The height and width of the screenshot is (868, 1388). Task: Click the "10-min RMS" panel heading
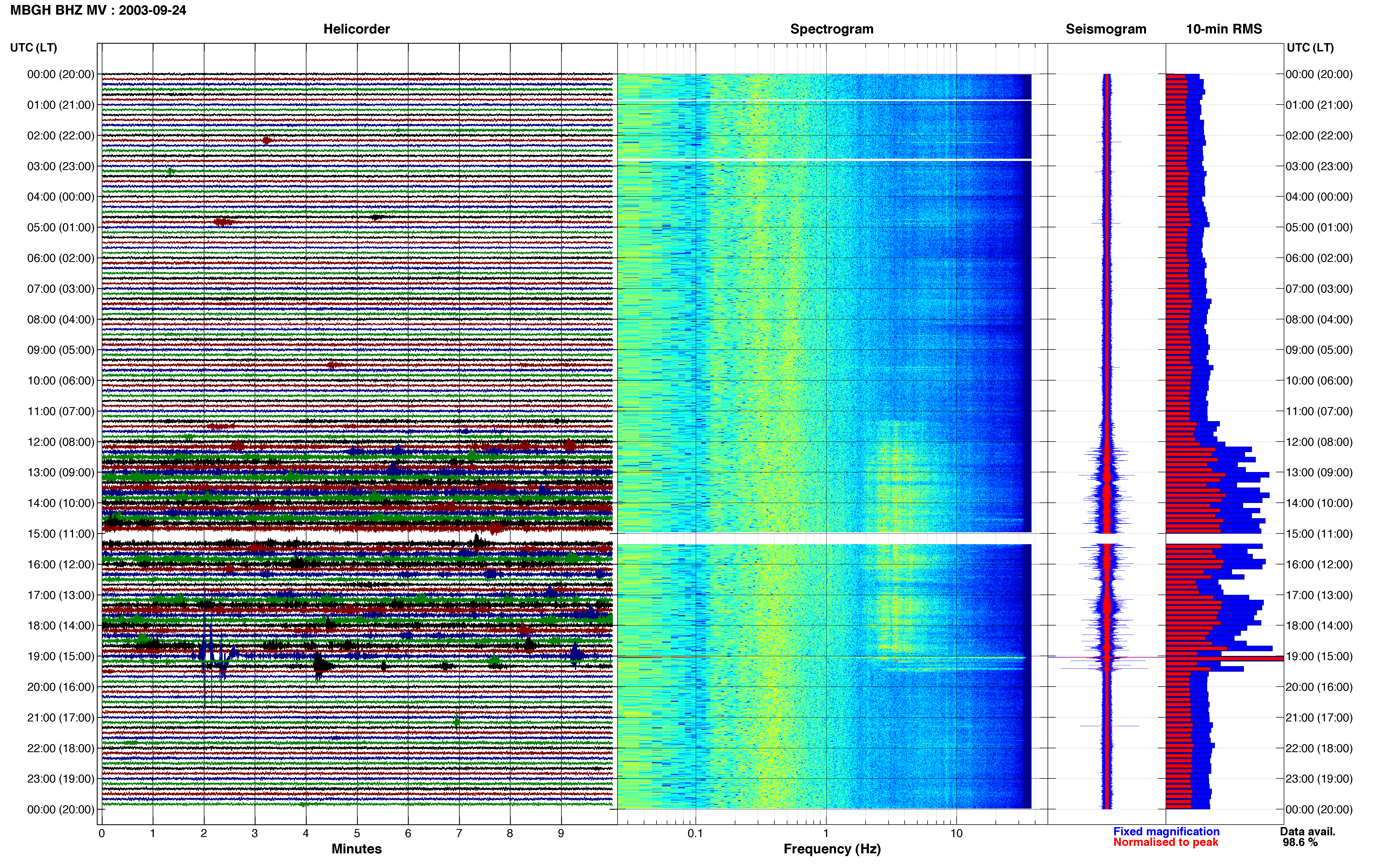tap(1224, 29)
